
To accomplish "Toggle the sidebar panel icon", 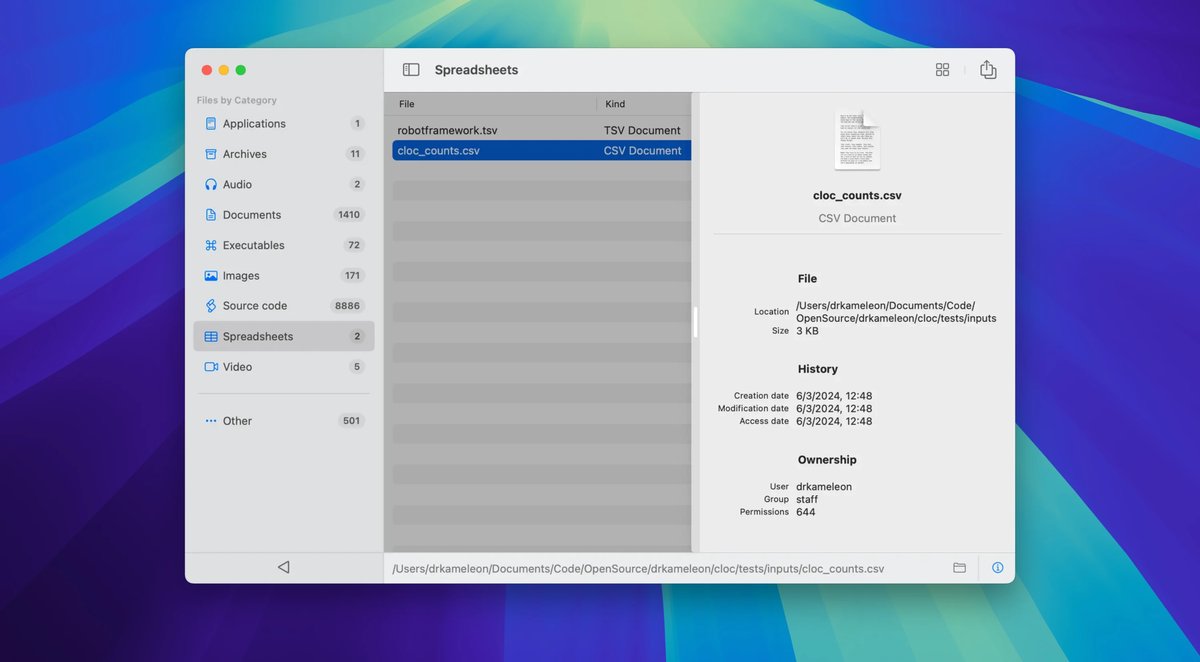I will (x=411, y=70).
